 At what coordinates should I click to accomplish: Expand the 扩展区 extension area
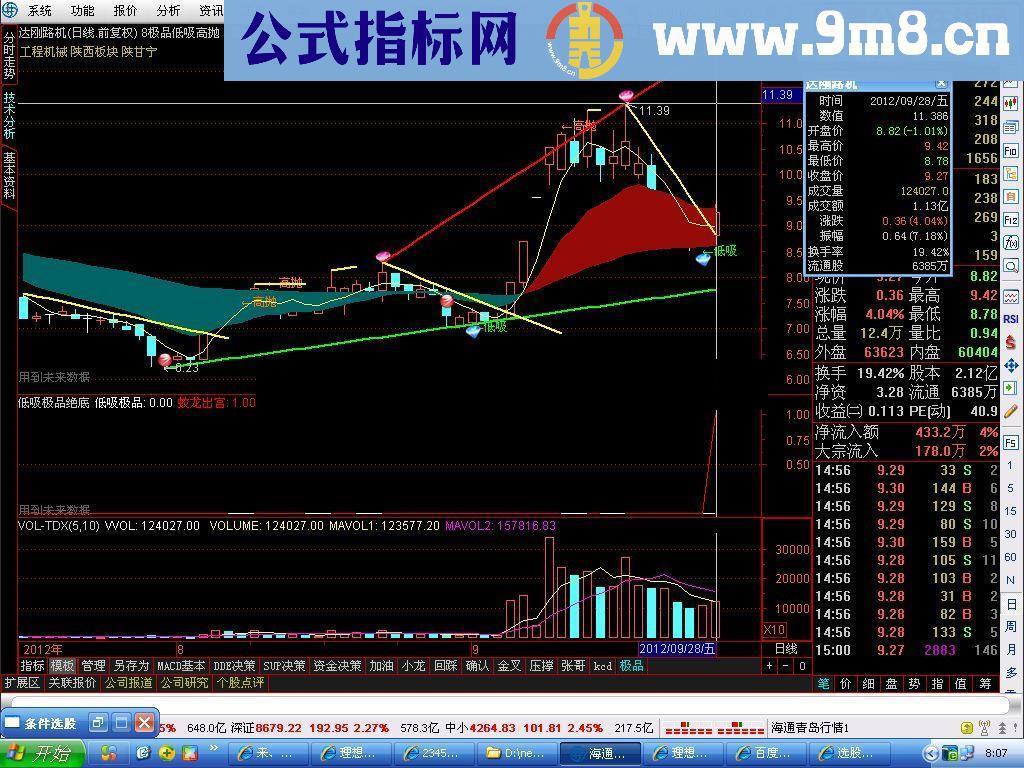coord(21,683)
